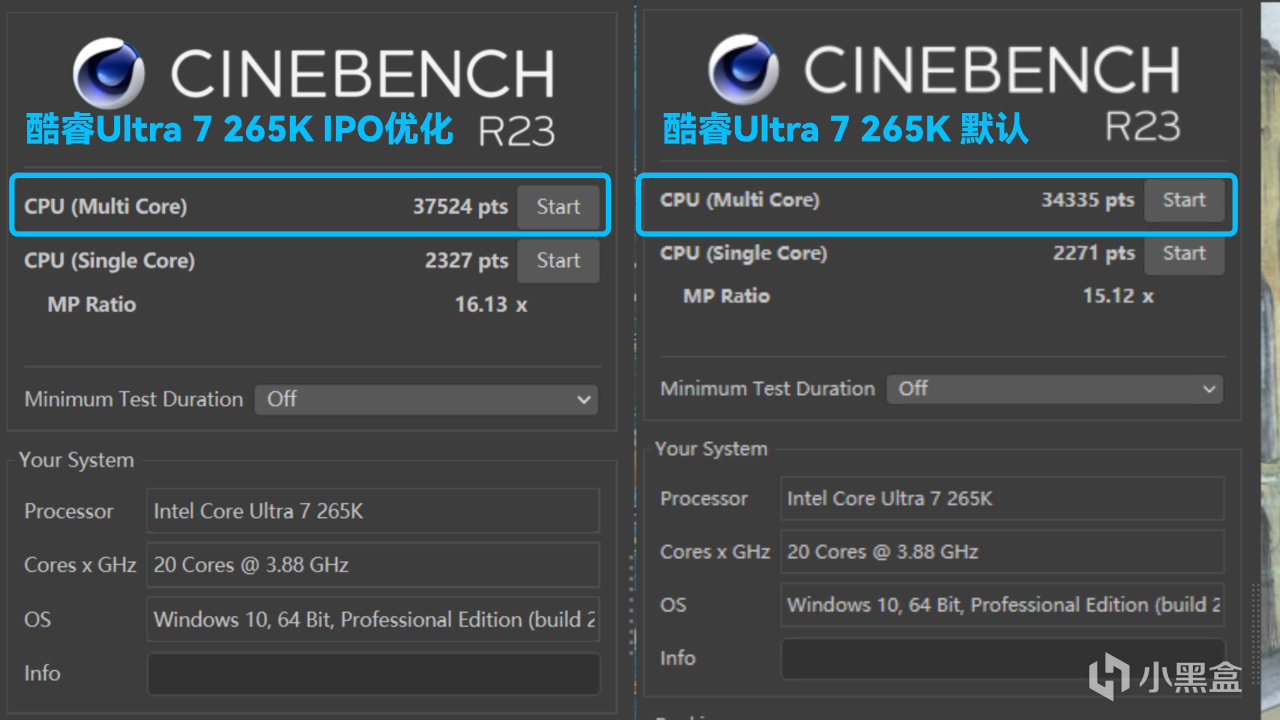Open left panel Minimum Test Duration dropdown
Viewport: 1280px width, 720px height.
click(x=427, y=399)
